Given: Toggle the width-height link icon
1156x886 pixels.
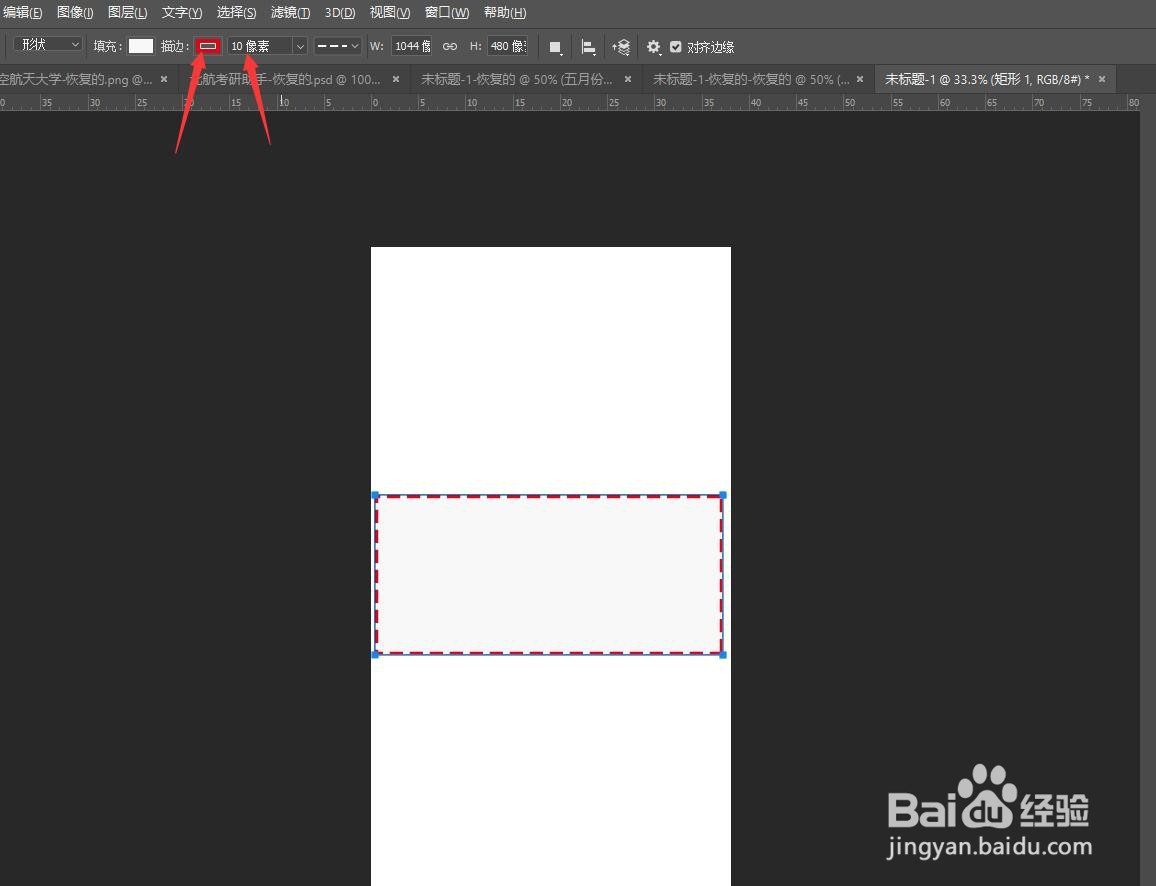Looking at the screenshot, I should (450, 46).
